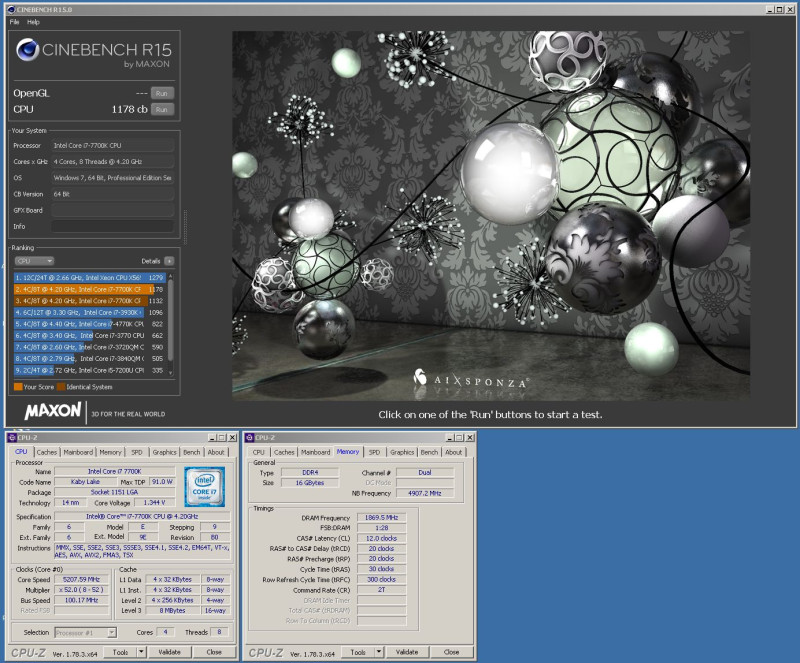
Task: Switch to SPD tab in left CPU-Z
Action: click(137, 452)
